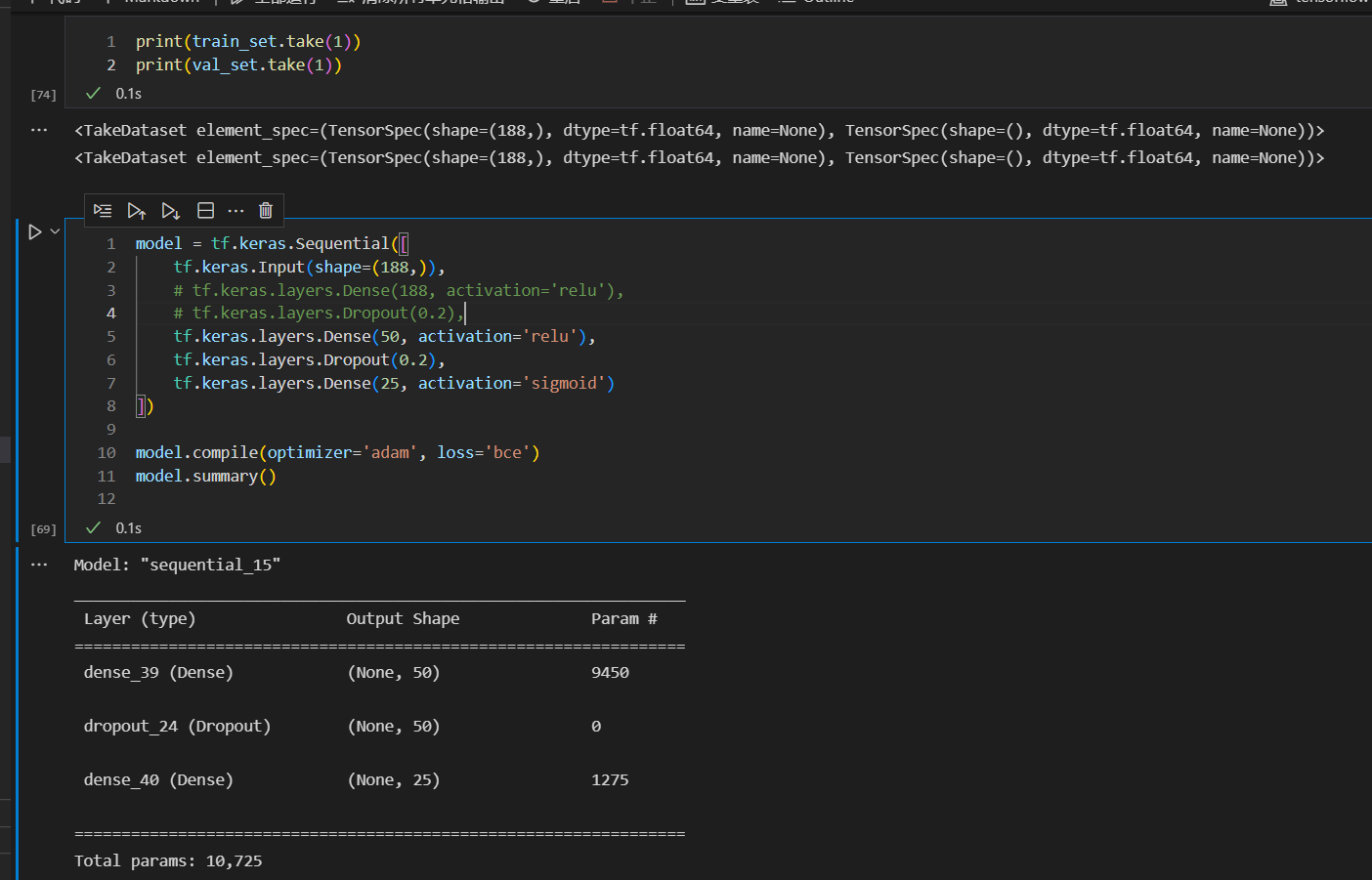Click the 'dense_40 (Dense)' row label

[x=158, y=779]
